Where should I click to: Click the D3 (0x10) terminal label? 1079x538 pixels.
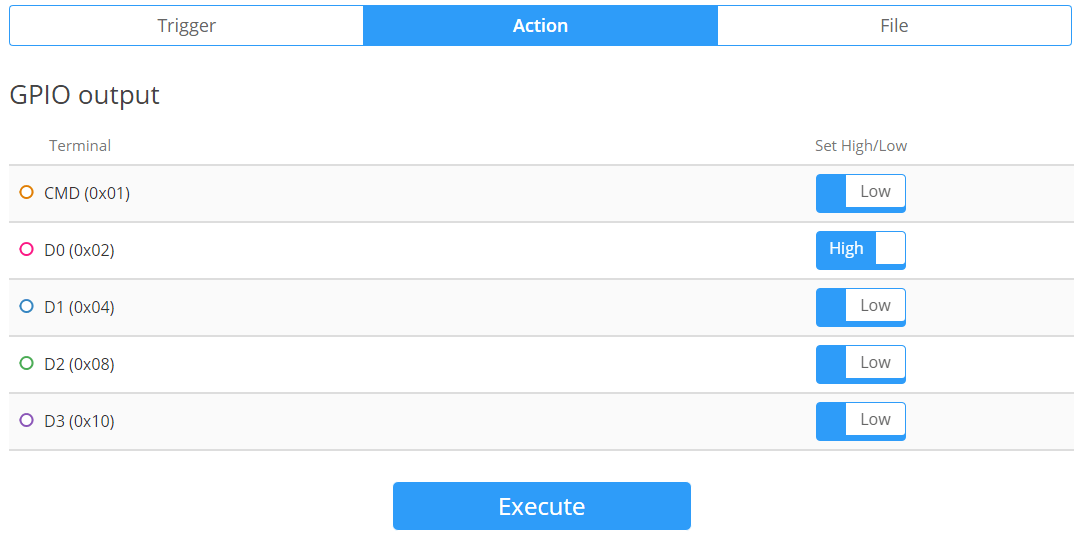point(79,421)
